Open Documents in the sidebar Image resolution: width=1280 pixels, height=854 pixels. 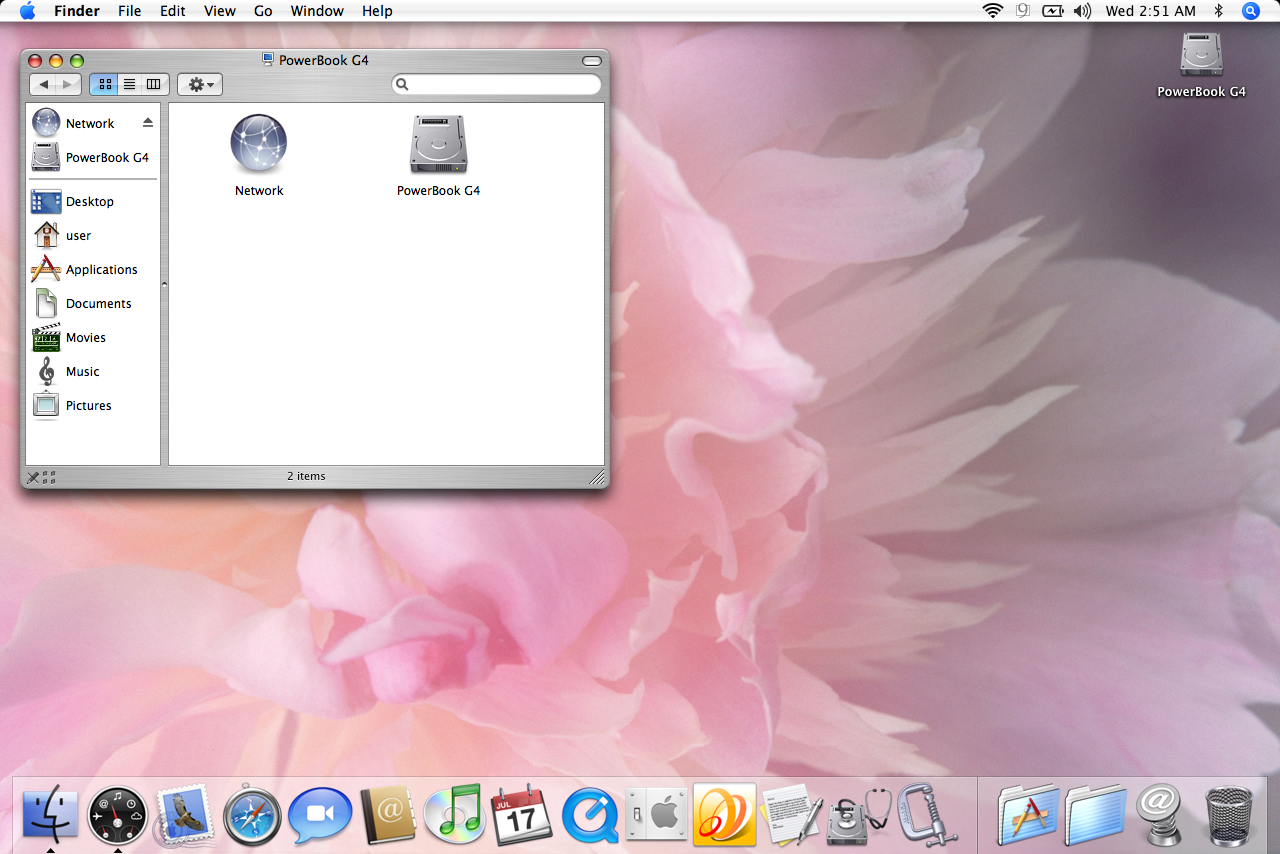pos(82,303)
